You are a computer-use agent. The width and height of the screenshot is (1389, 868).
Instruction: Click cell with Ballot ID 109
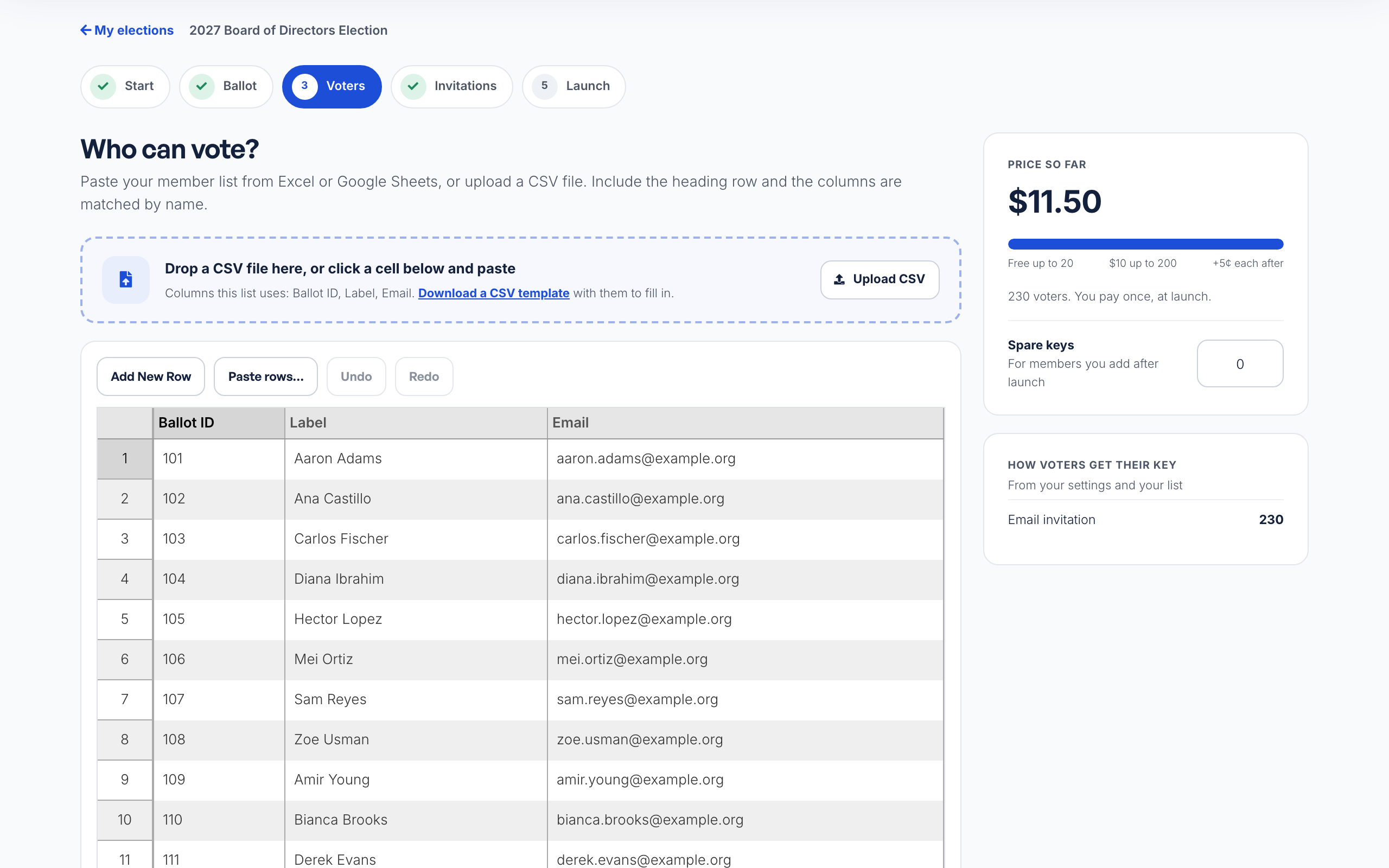[x=219, y=780]
